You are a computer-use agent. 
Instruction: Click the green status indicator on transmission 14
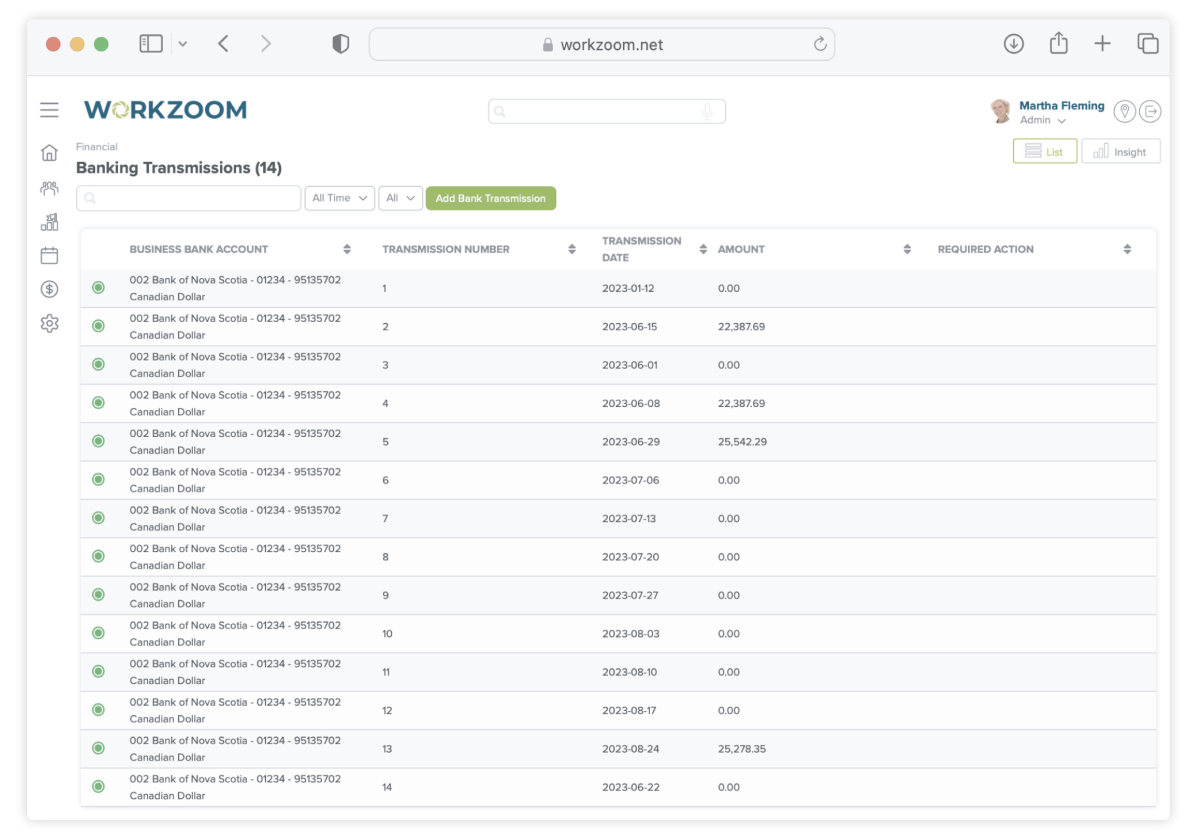tap(98, 786)
